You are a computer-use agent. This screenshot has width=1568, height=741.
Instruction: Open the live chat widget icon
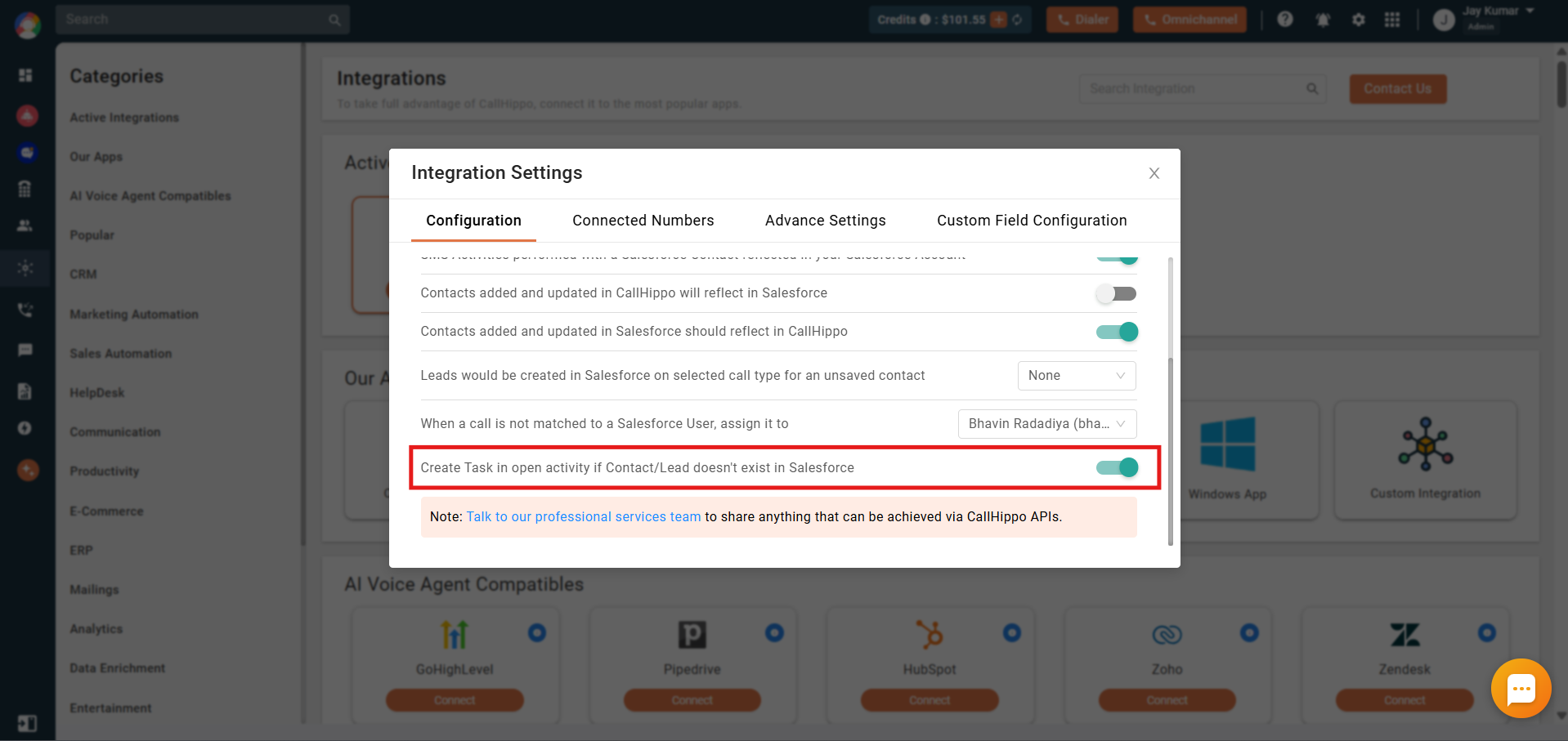pos(1521,689)
